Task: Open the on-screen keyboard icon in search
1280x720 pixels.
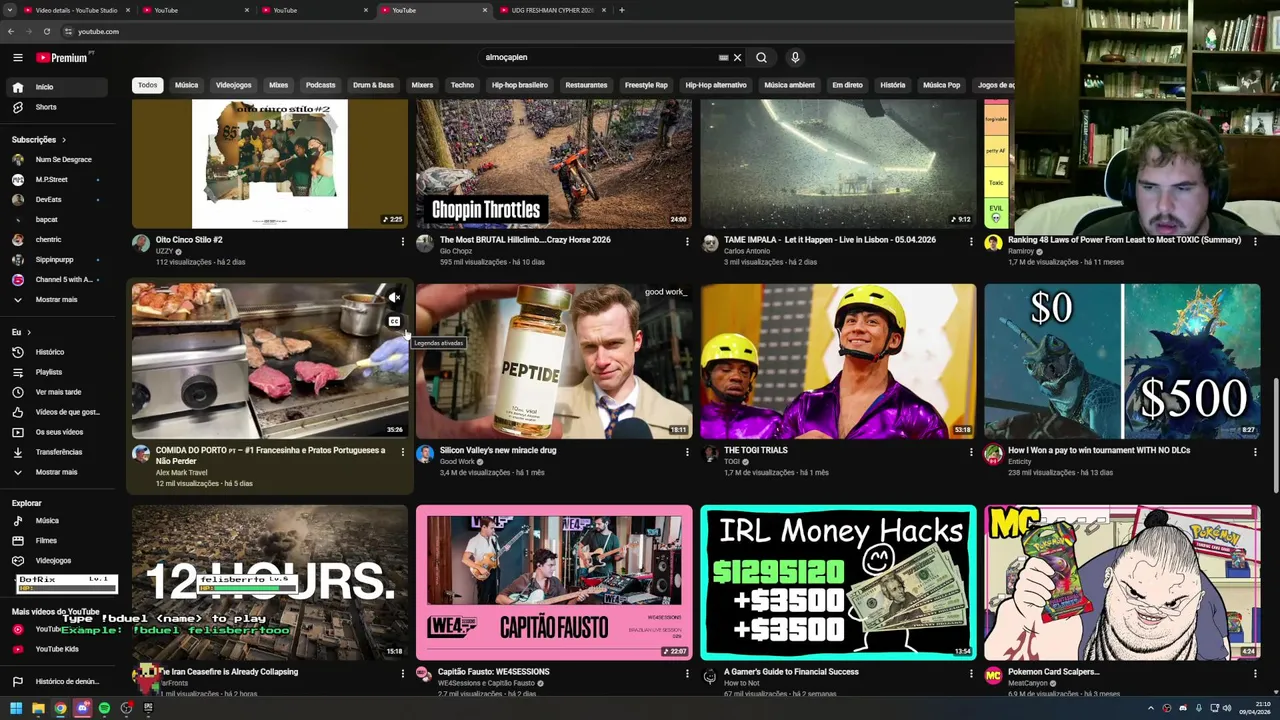Action: [x=723, y=57]
